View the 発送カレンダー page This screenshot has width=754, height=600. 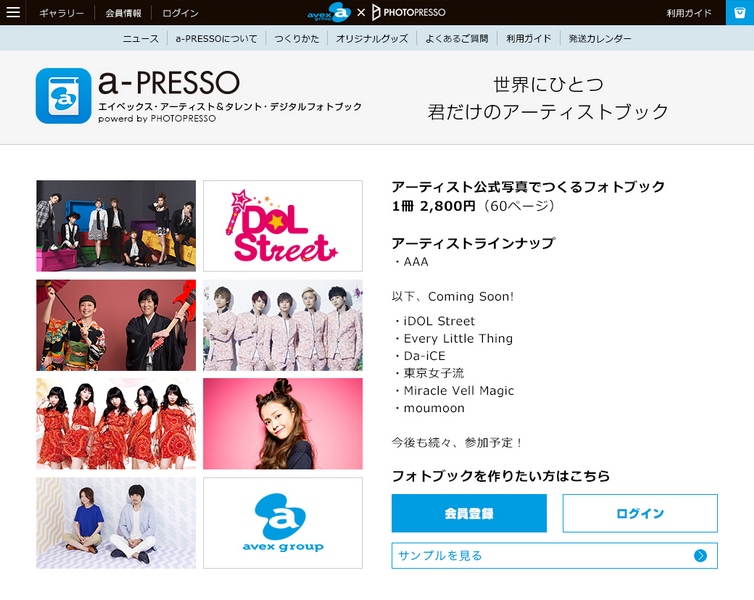point(600,38)
